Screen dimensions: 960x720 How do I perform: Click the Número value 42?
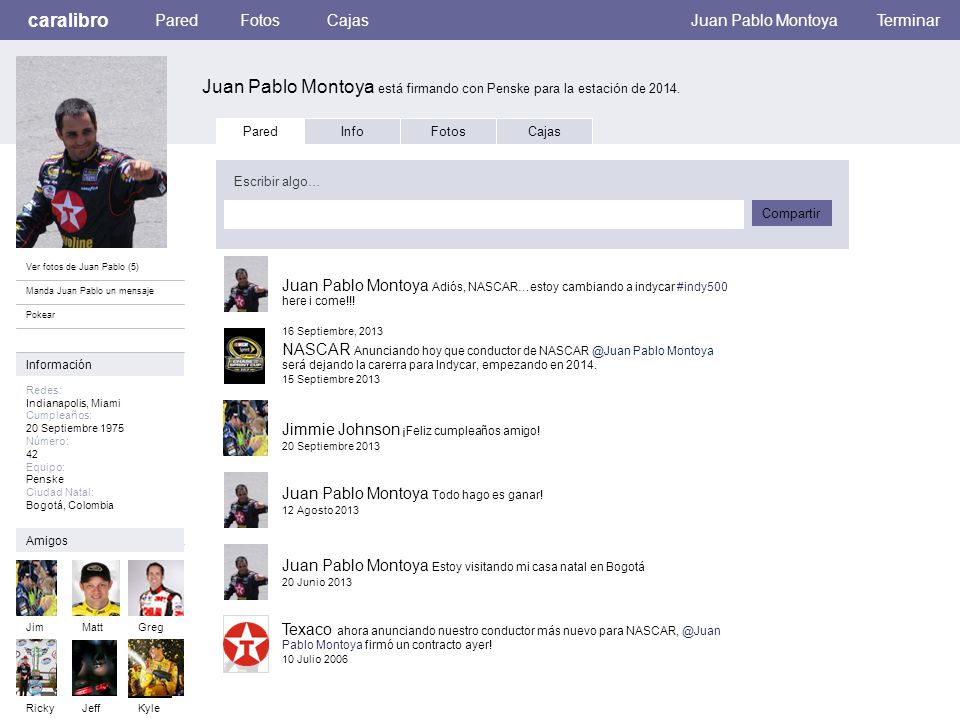click(x=32, y=454)
